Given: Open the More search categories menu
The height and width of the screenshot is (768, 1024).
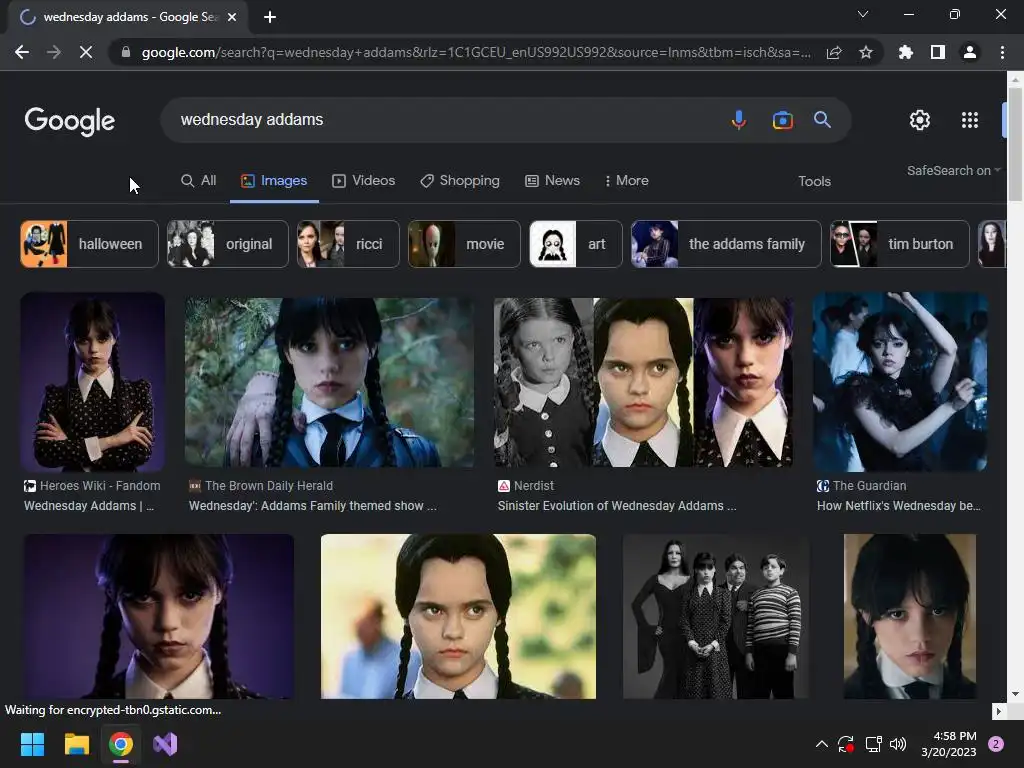Looking at the screenshot, I should click(x=626, y=181).
